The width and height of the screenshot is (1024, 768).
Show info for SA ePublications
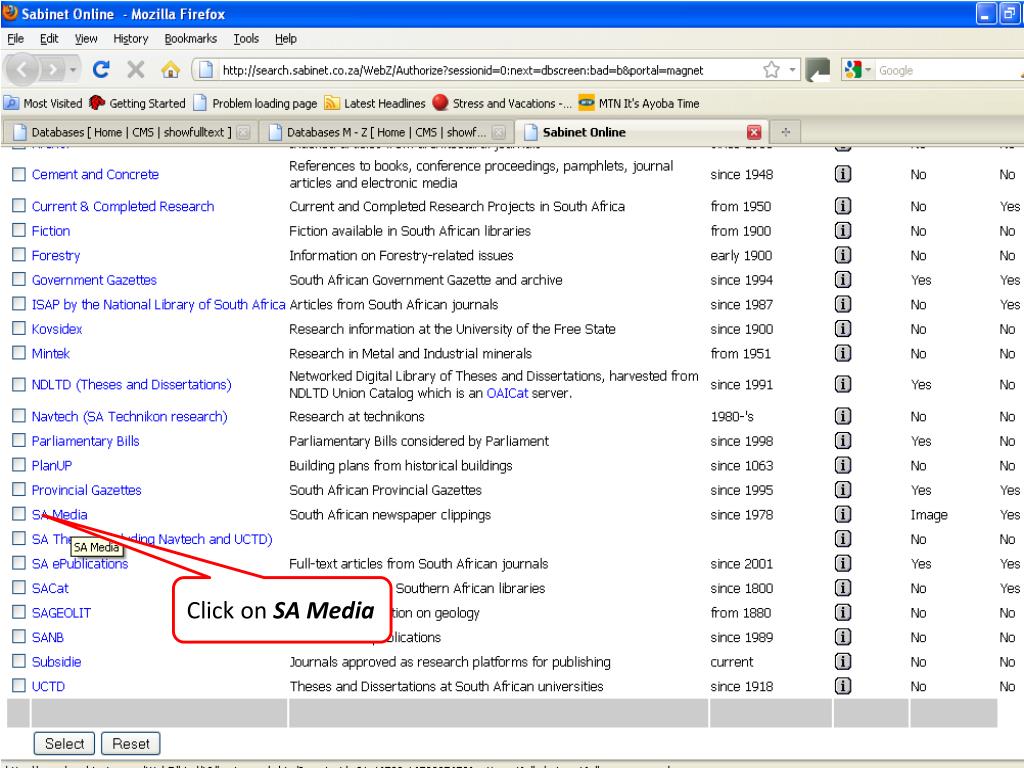pos(842,563)
